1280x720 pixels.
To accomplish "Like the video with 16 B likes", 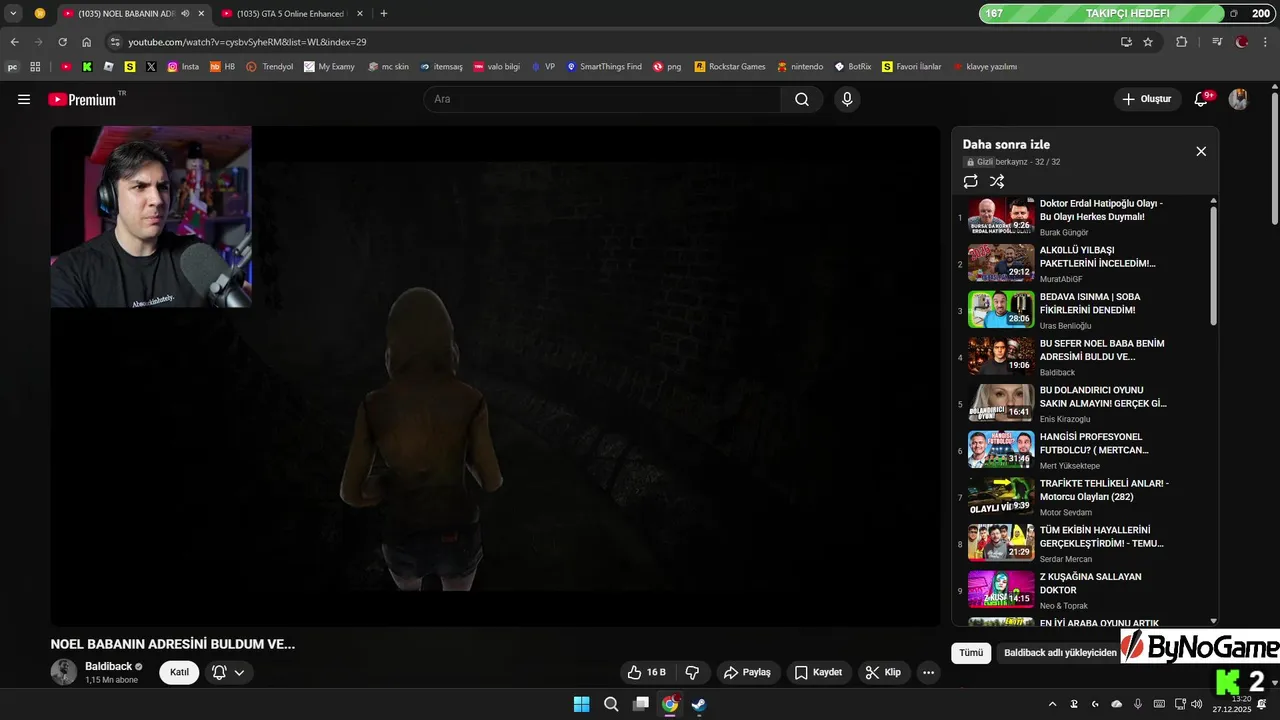I will pyautogui.click(x=646, y=672).
